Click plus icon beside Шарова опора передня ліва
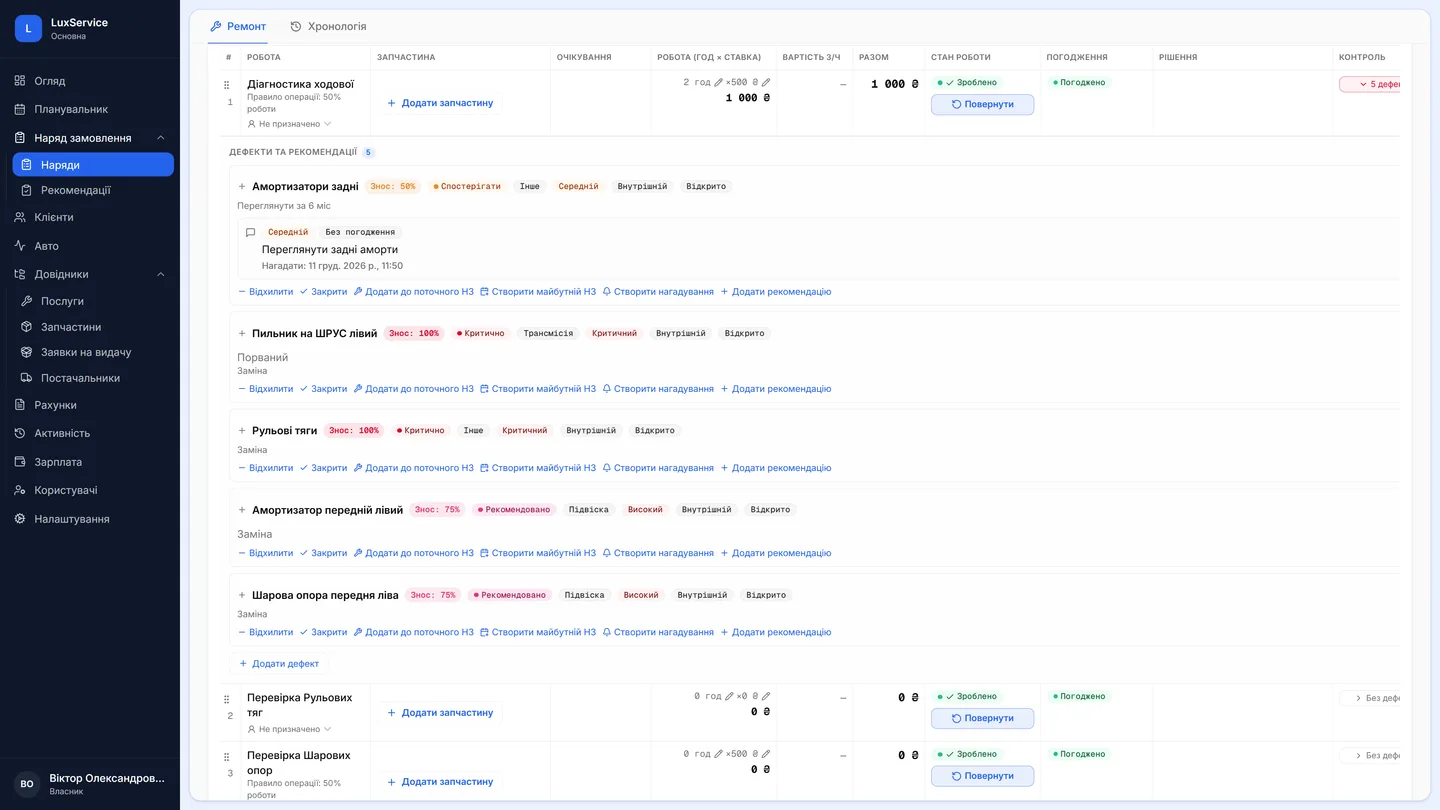Viewport: 1440px width, 810px height. pos(242,595)
